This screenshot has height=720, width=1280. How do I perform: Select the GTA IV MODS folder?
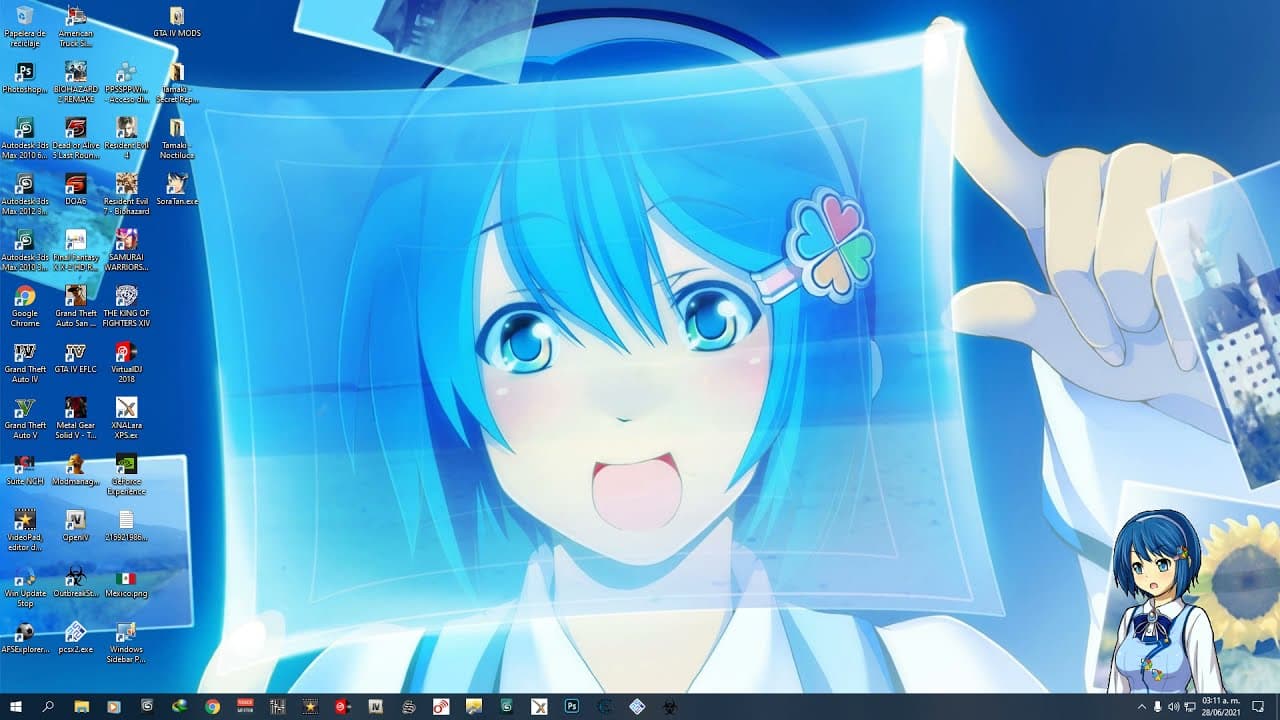177,22
